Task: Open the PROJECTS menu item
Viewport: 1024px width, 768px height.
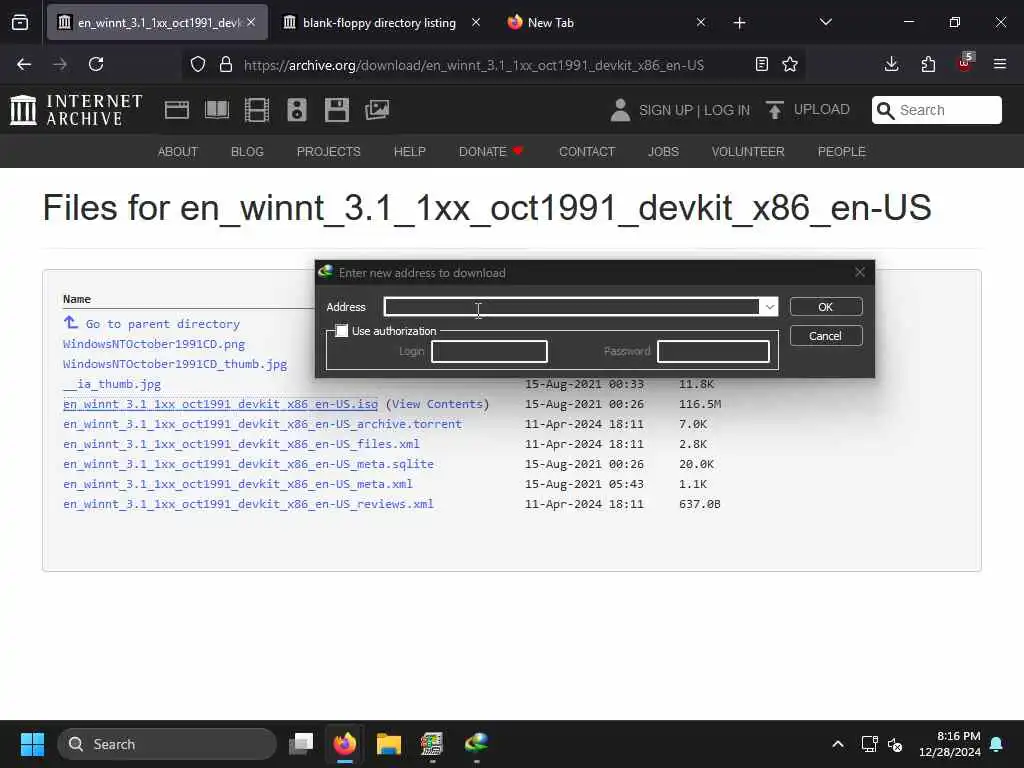Action: pos(328,152)
